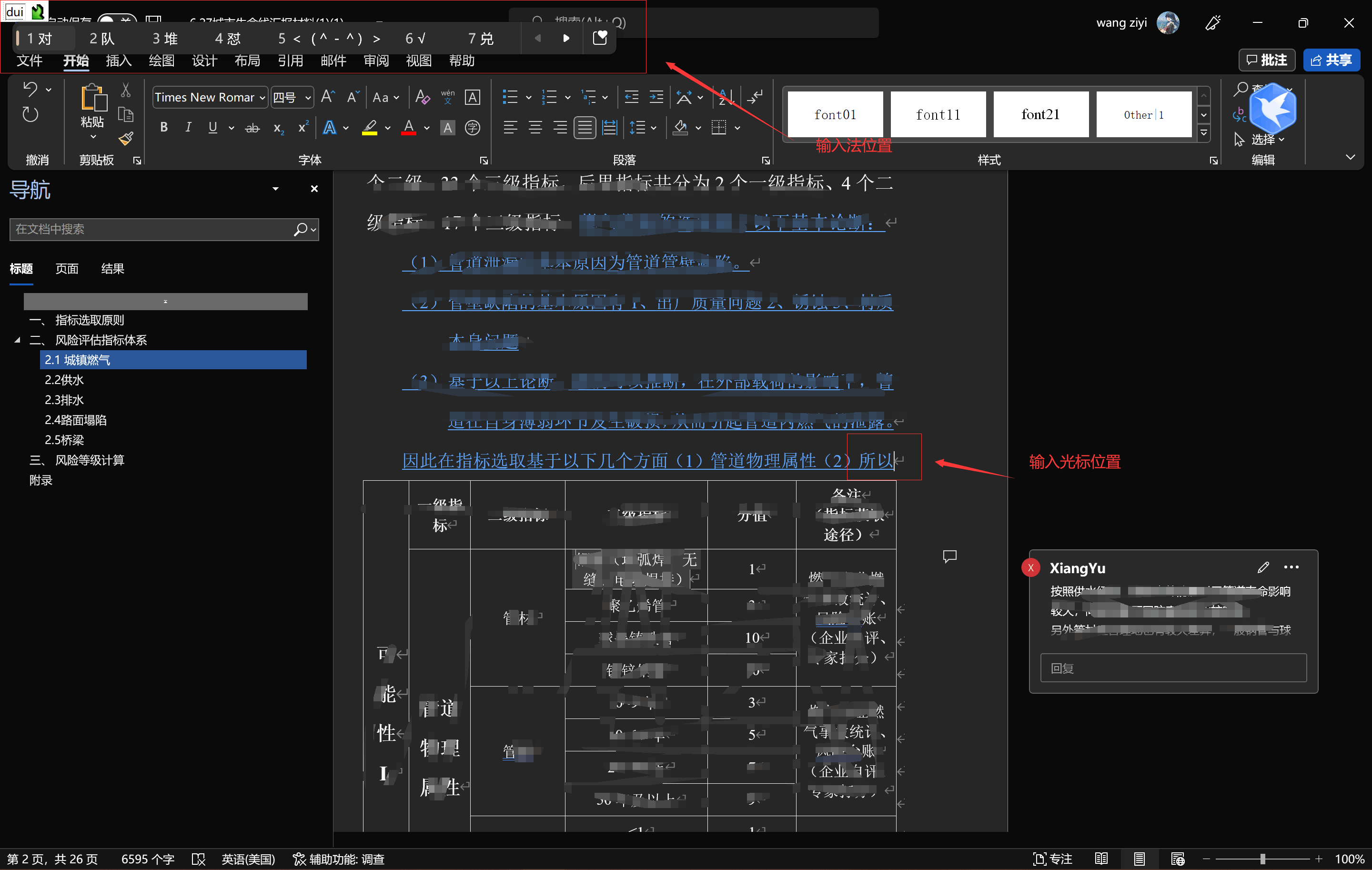
Task: Switch to the 布局 ribbon tab
Action: click(247, 61)
